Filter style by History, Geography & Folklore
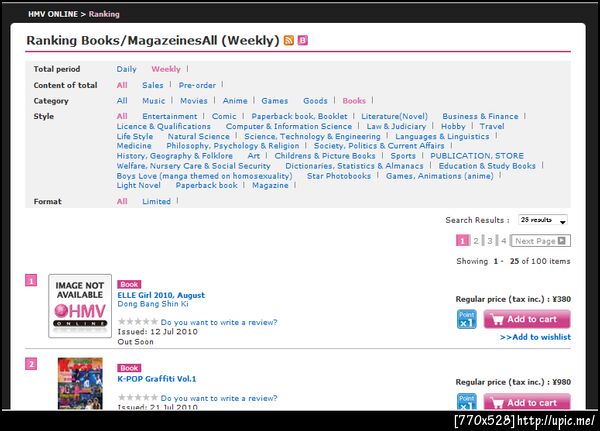 click(x=175, y=156)
